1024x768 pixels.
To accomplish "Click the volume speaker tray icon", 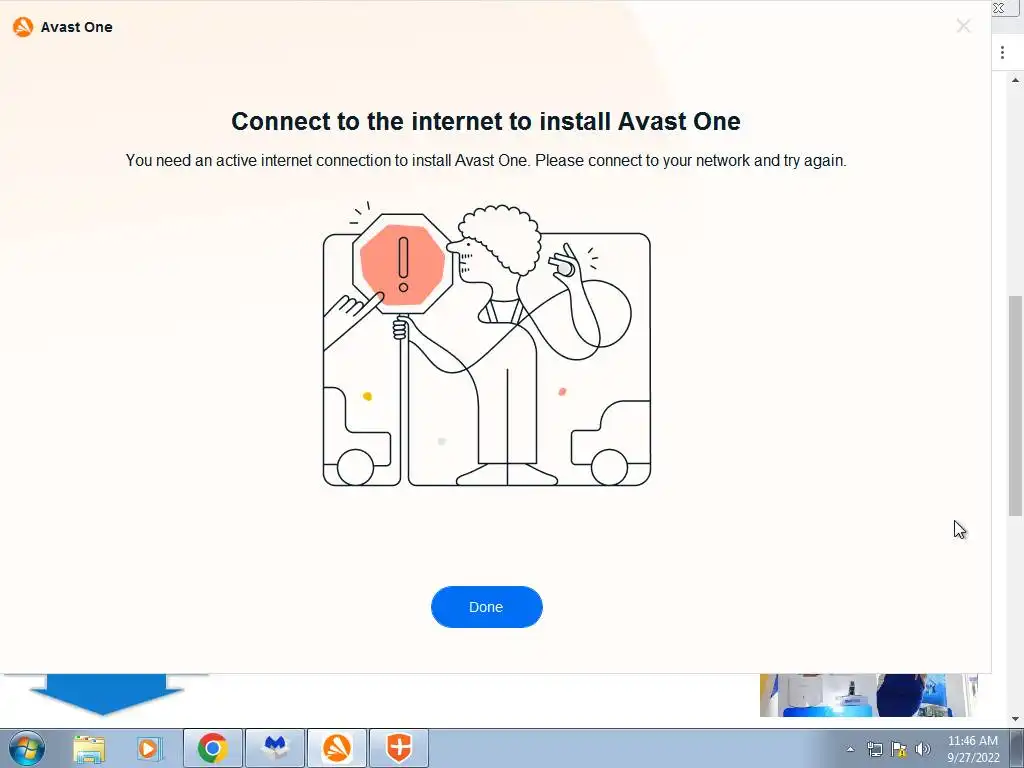I will click(923, 749).
